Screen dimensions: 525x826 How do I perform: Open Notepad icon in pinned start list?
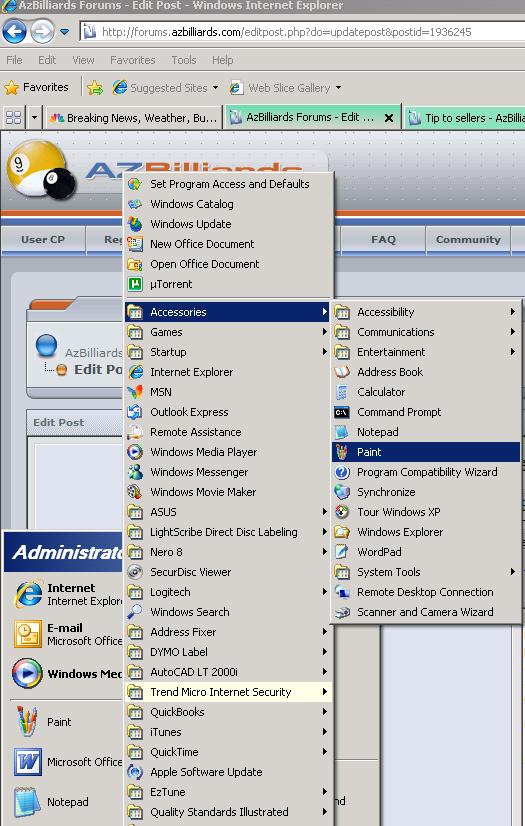pos(26,802)
